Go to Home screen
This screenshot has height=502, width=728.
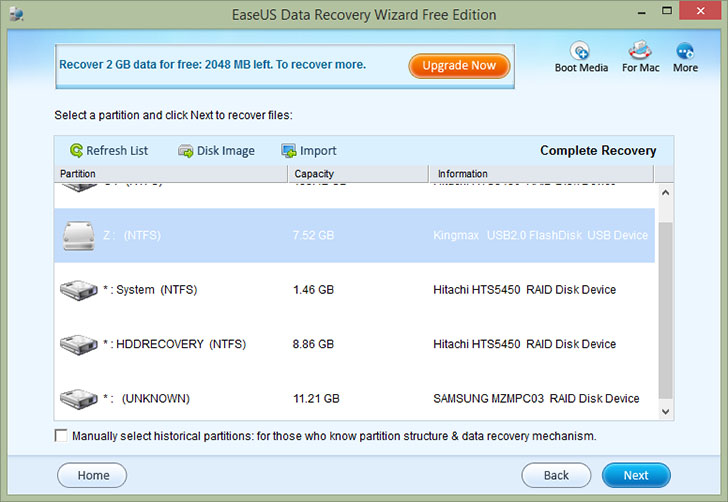click(x=92, y=475)
